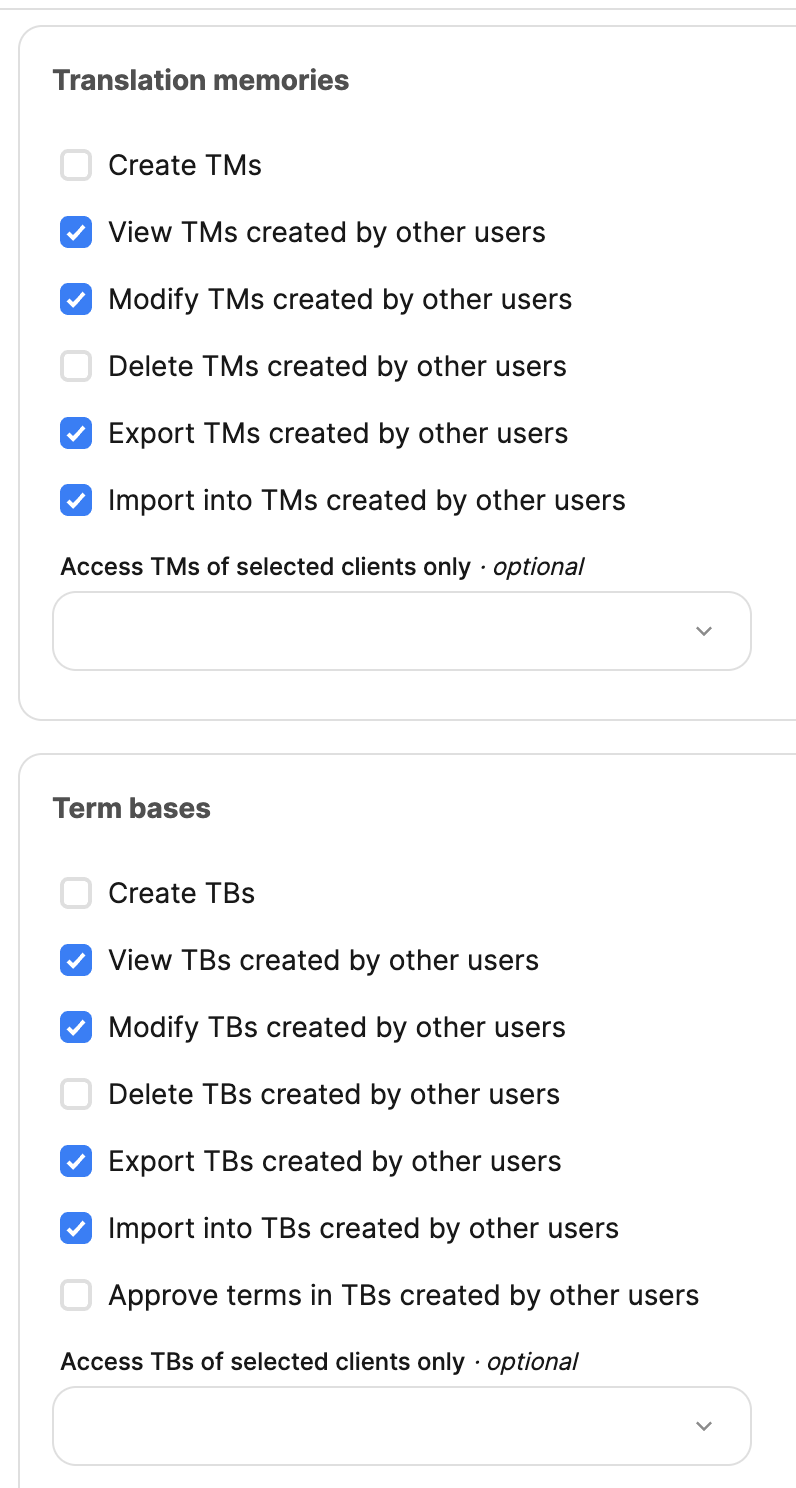Disable View TMs created by other users

(x=76, y=232)
